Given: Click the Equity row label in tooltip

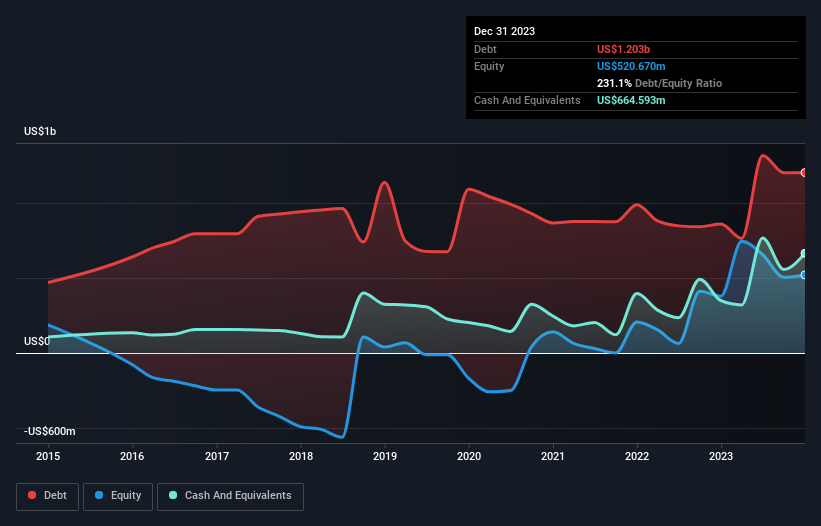Looking at the screenshot, I should [489, 66].
